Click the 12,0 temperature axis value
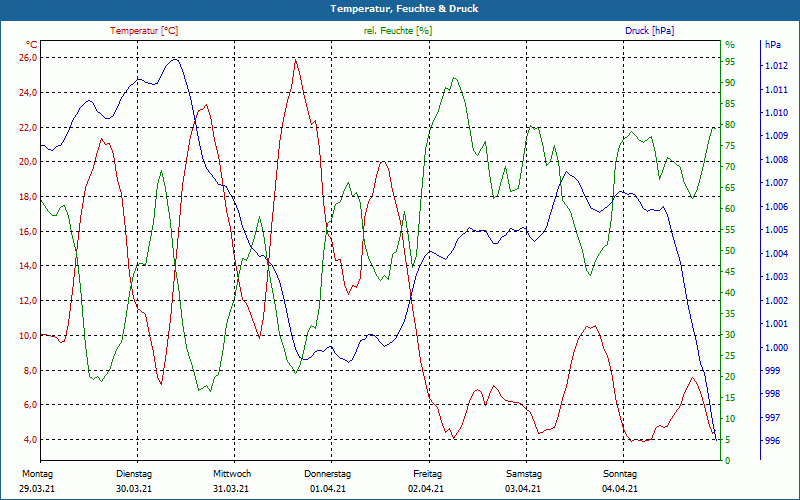The height and width of the screenshot is (500, 800). pos(29,301)
